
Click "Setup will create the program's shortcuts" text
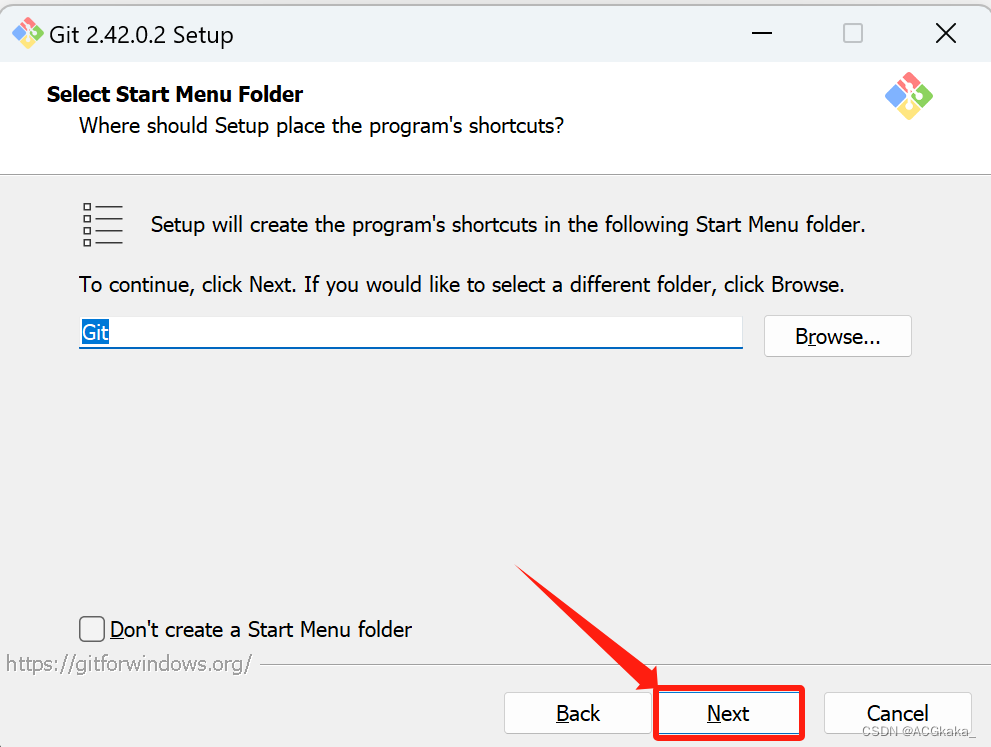[508, 224]
